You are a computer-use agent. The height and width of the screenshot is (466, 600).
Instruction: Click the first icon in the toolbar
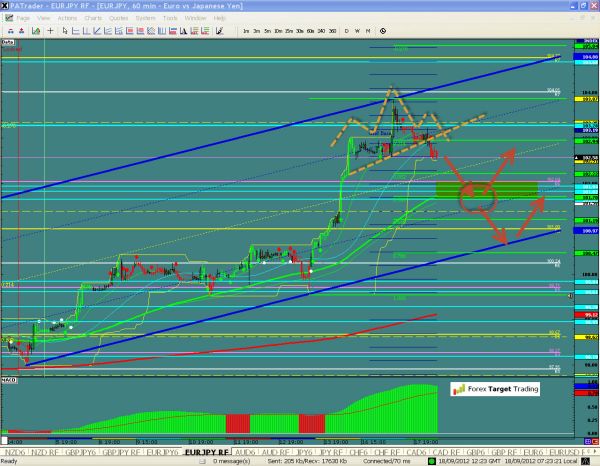point(8,32)
